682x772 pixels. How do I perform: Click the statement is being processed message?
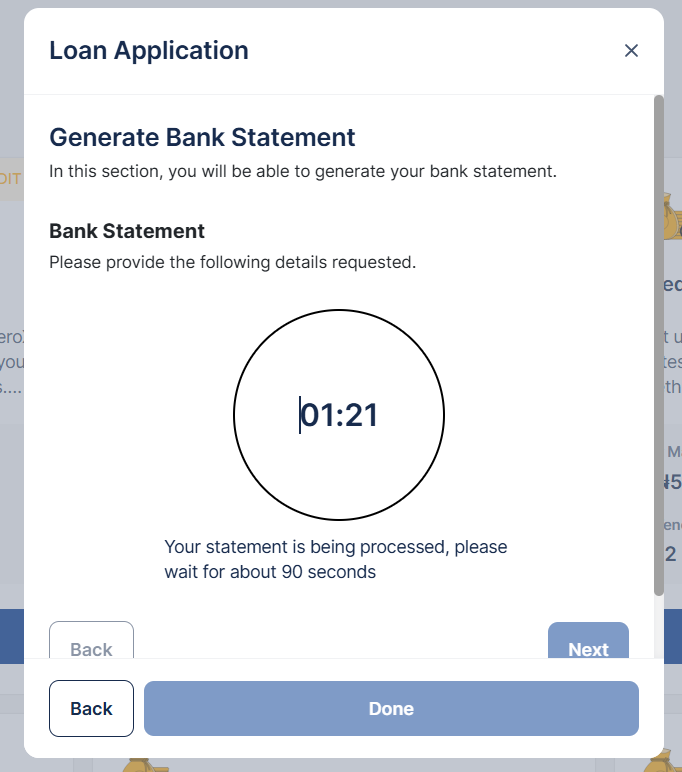pyautogui.click(x=336, y=560)
